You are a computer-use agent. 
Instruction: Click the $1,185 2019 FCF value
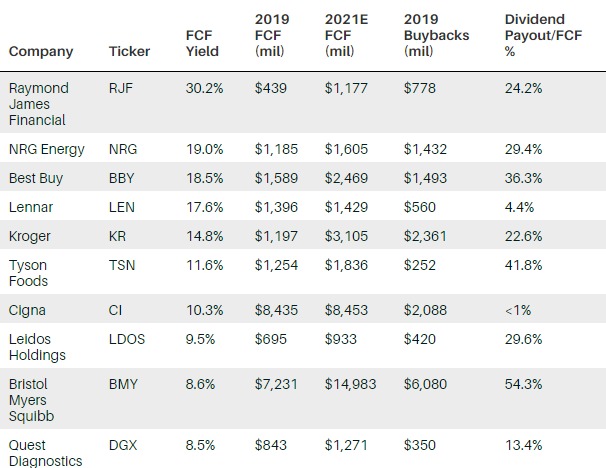[x=276, y=149]
